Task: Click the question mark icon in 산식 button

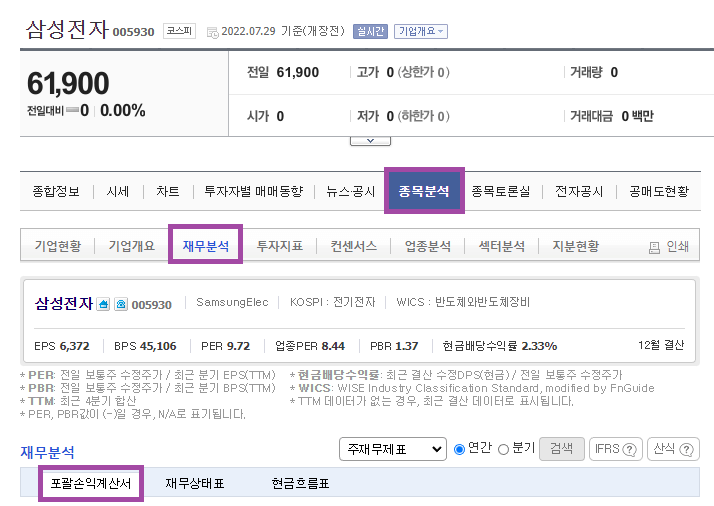Action: pyautogui.click(x=686, y=450)
